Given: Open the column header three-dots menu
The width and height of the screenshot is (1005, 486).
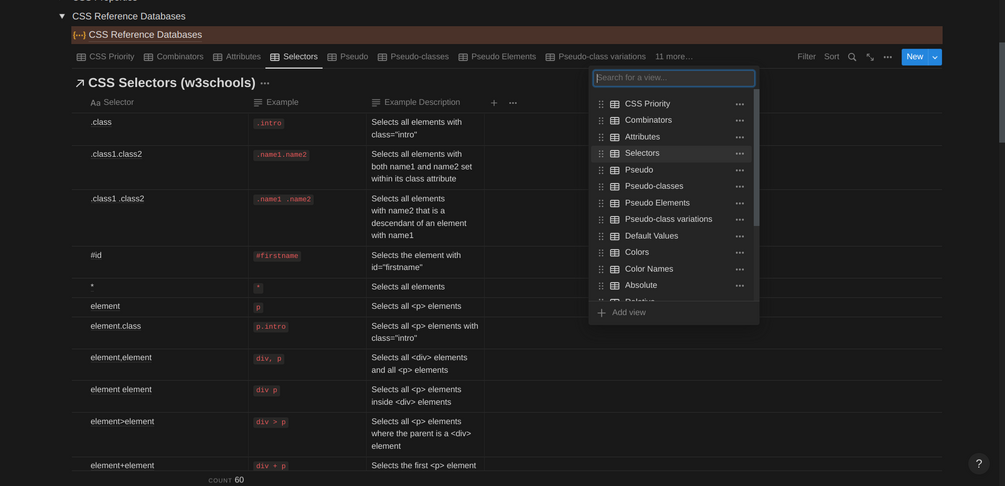Looking at the screenshot, I should coord(513,103).
